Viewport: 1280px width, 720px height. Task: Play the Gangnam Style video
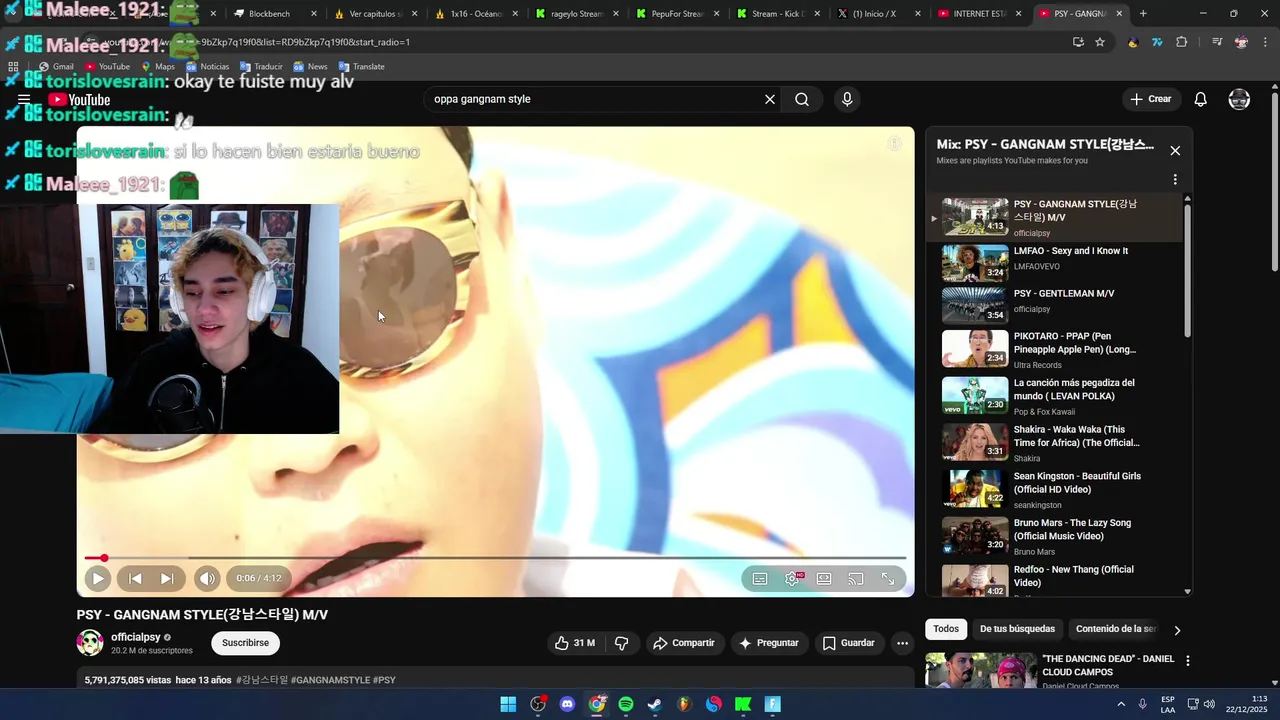coord(97,578)
